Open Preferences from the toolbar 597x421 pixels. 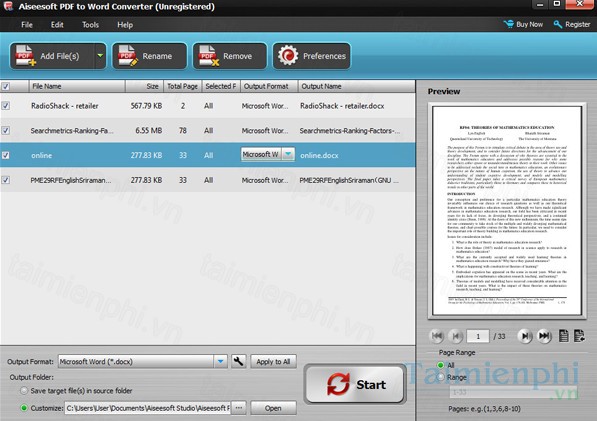coord(311,56)
